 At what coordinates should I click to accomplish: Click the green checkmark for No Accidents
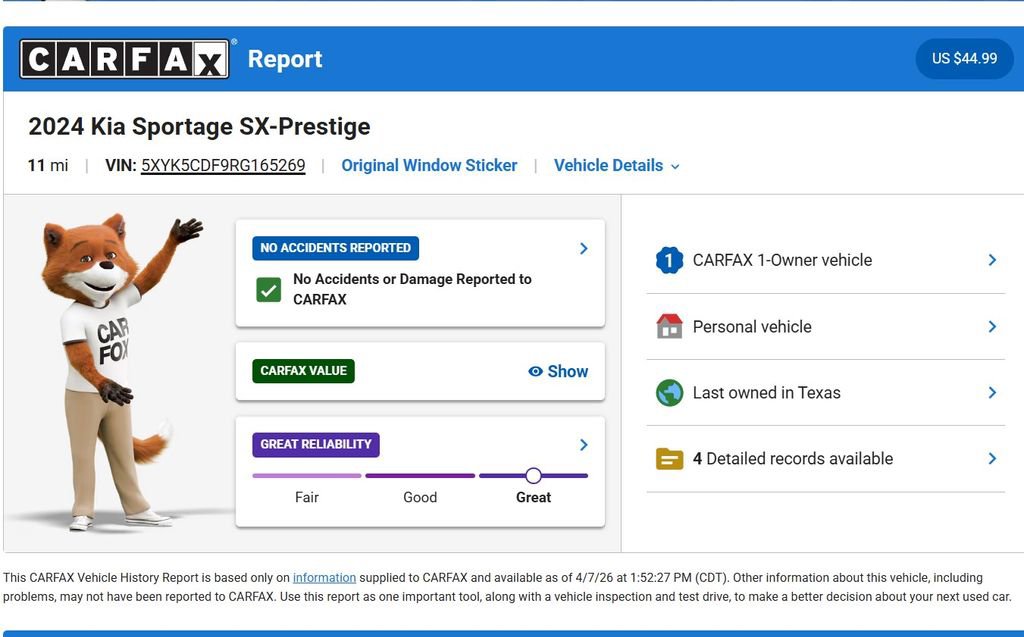point(268,289)
